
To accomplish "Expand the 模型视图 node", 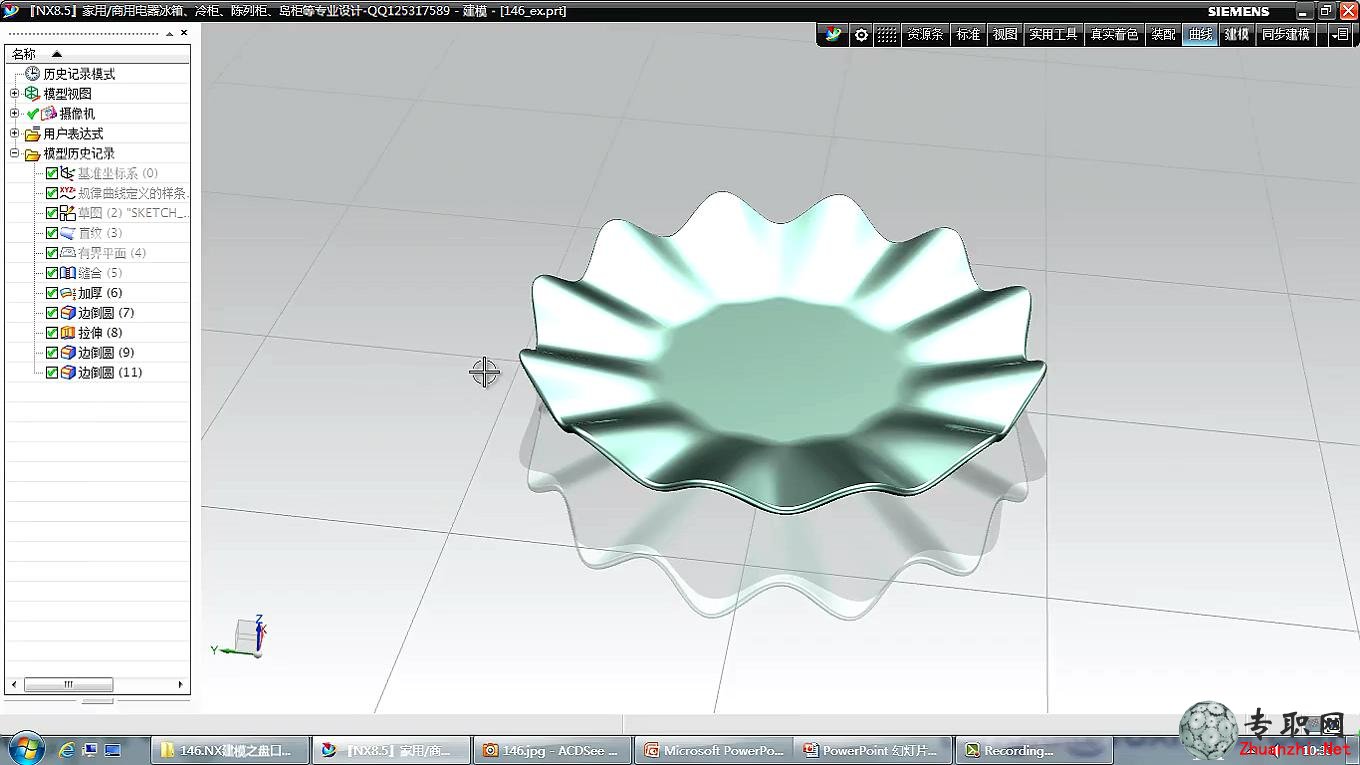I will (14, 93).
